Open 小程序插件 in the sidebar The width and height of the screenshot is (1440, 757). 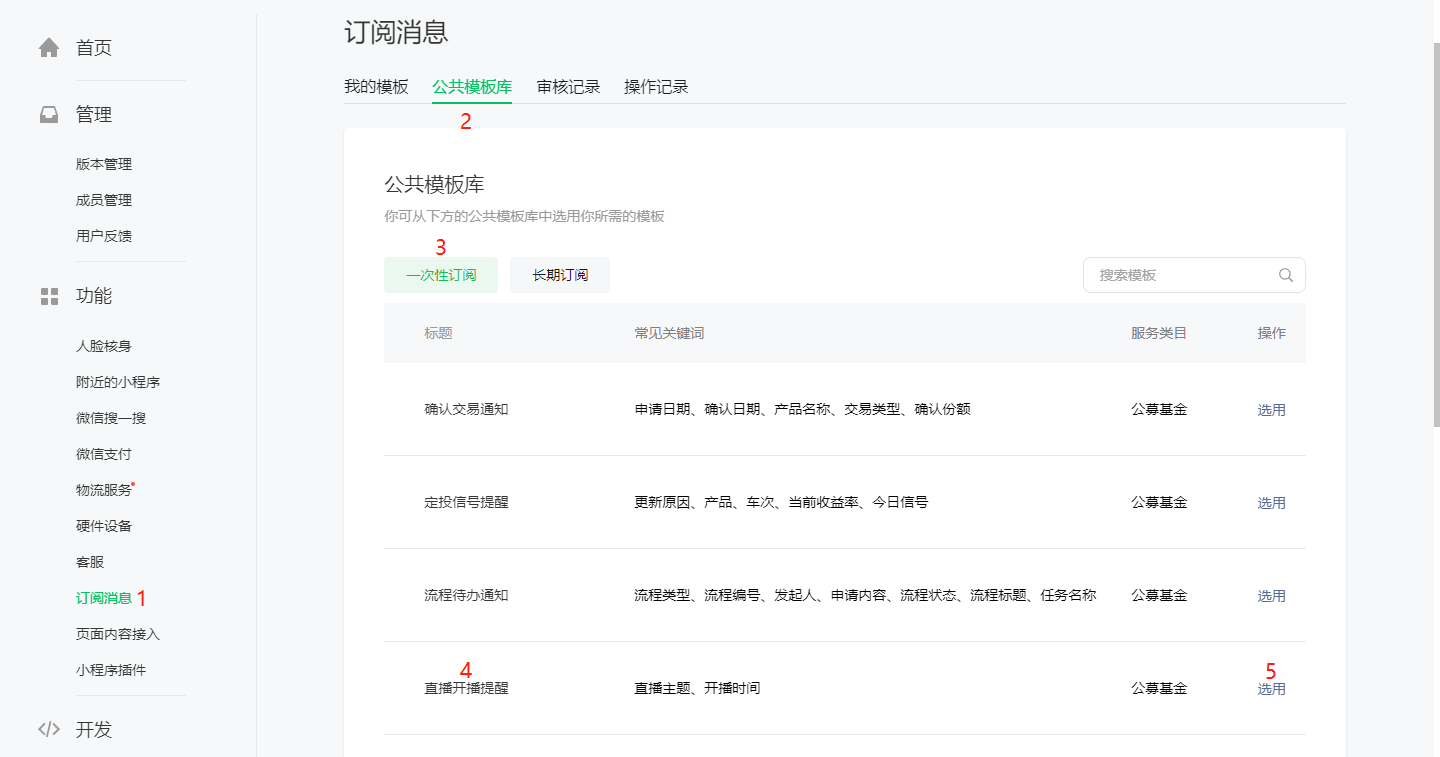tap(111, 670)
